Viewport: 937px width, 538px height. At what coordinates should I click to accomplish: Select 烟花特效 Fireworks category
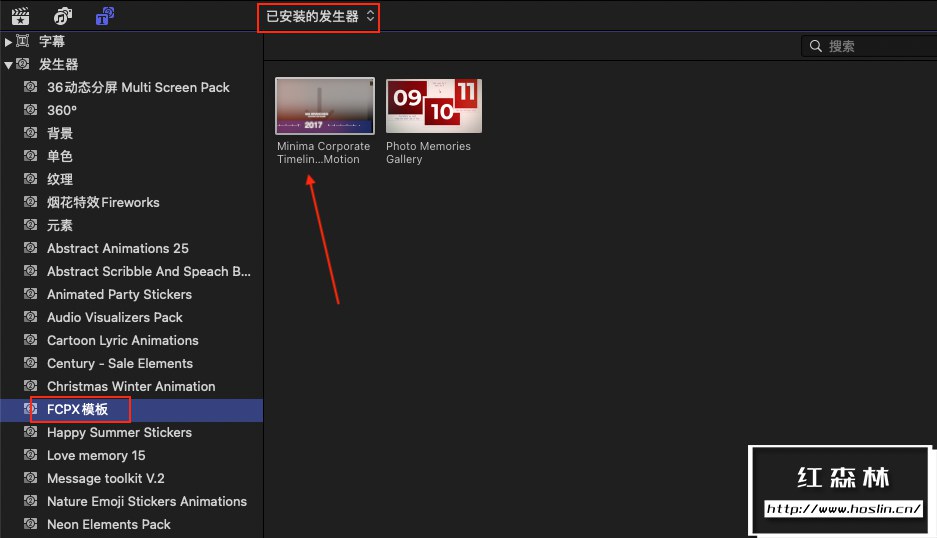103,203
